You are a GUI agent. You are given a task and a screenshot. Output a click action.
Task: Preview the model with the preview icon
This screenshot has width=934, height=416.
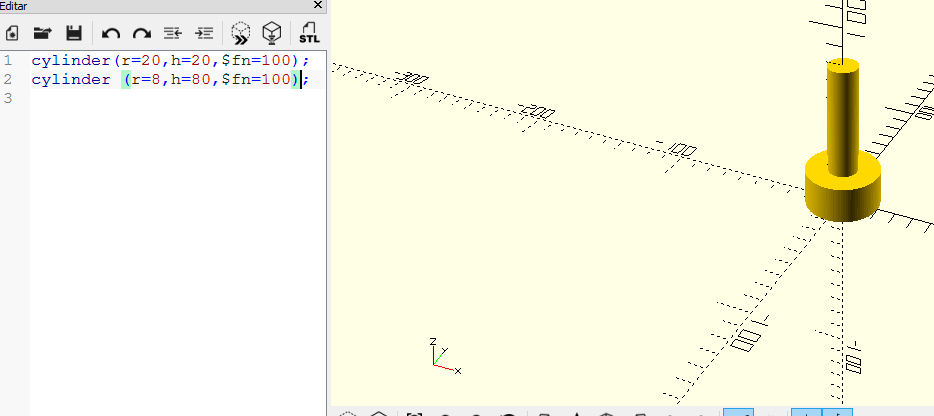[x=240, y=33]
